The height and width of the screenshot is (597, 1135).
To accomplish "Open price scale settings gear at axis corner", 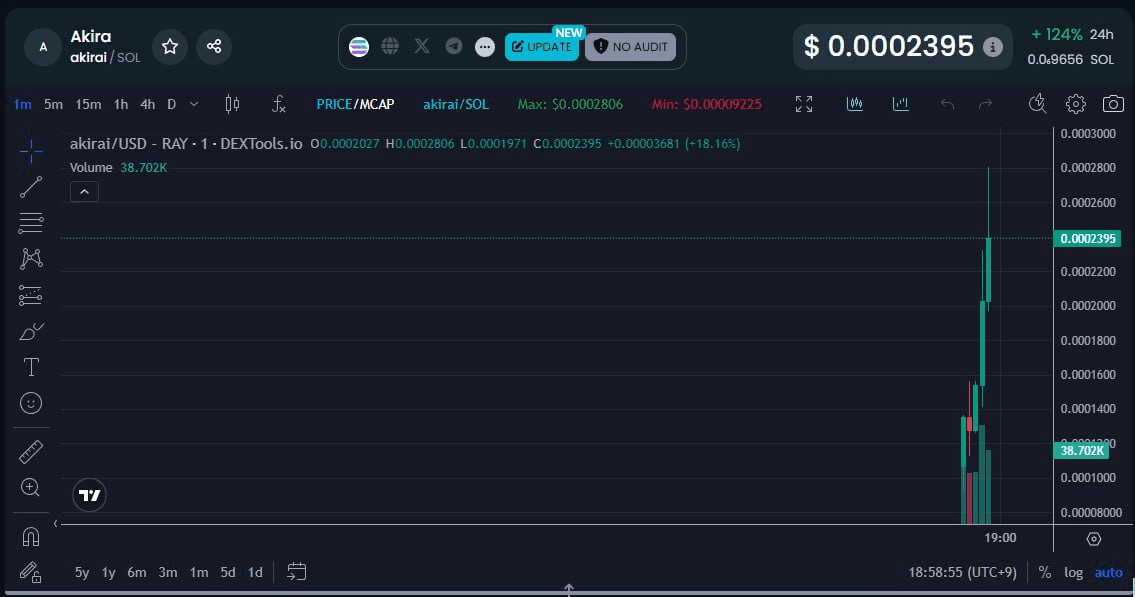I will tap(1094, 538).
